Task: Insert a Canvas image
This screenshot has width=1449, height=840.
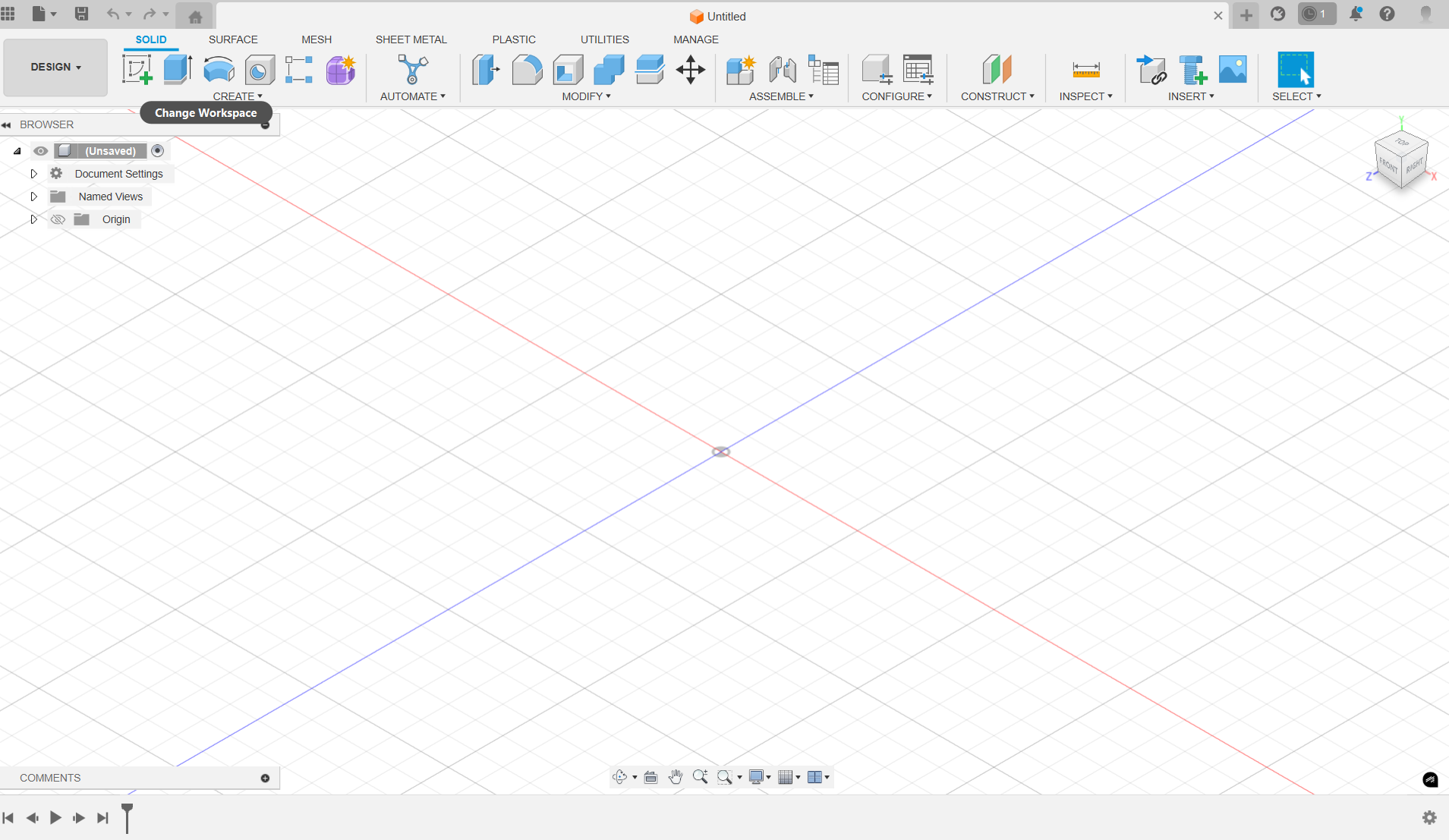Action: click(x=1231, y=69)
